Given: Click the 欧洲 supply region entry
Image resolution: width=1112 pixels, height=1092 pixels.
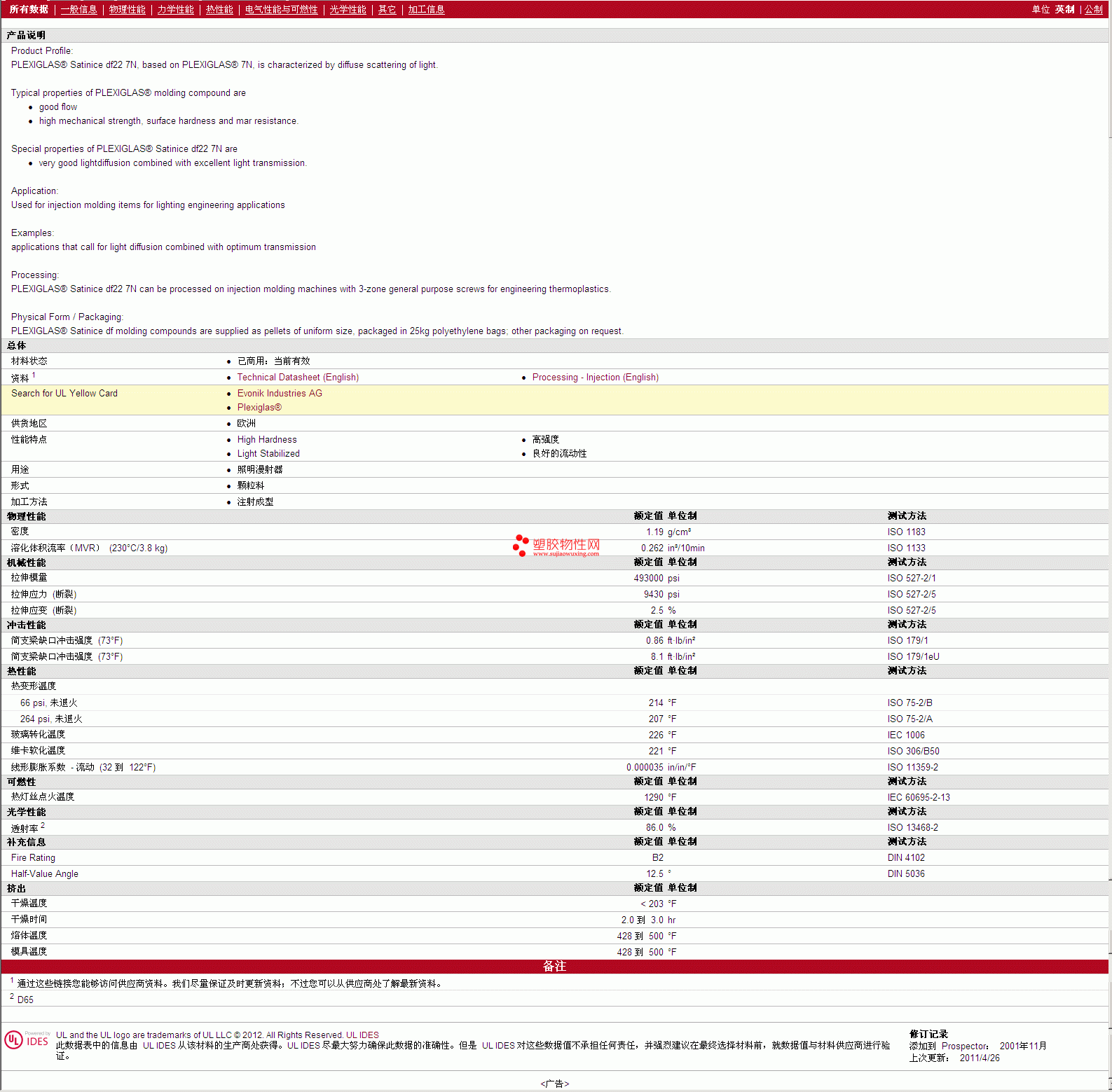Looking at the screenshot, I should pos(247,424).
